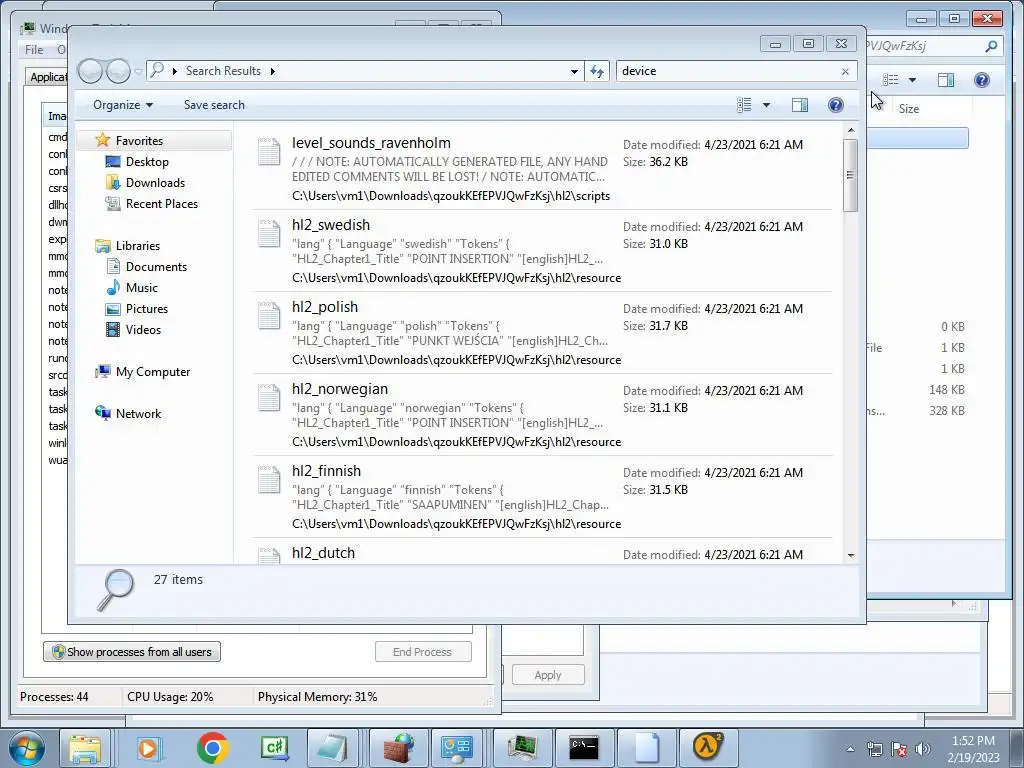Click the hl2_dutch file name

coord(323,553)
